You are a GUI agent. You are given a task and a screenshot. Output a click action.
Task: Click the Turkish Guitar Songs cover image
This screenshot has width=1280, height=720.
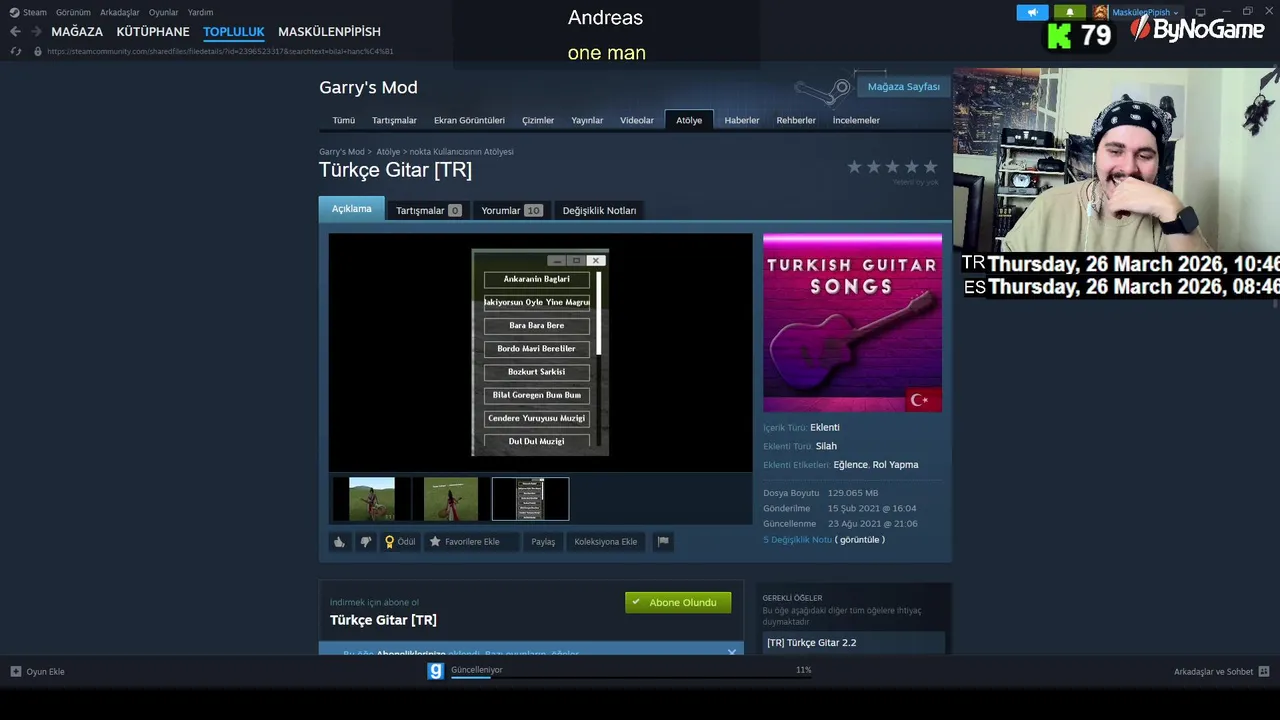pos(852,323)
